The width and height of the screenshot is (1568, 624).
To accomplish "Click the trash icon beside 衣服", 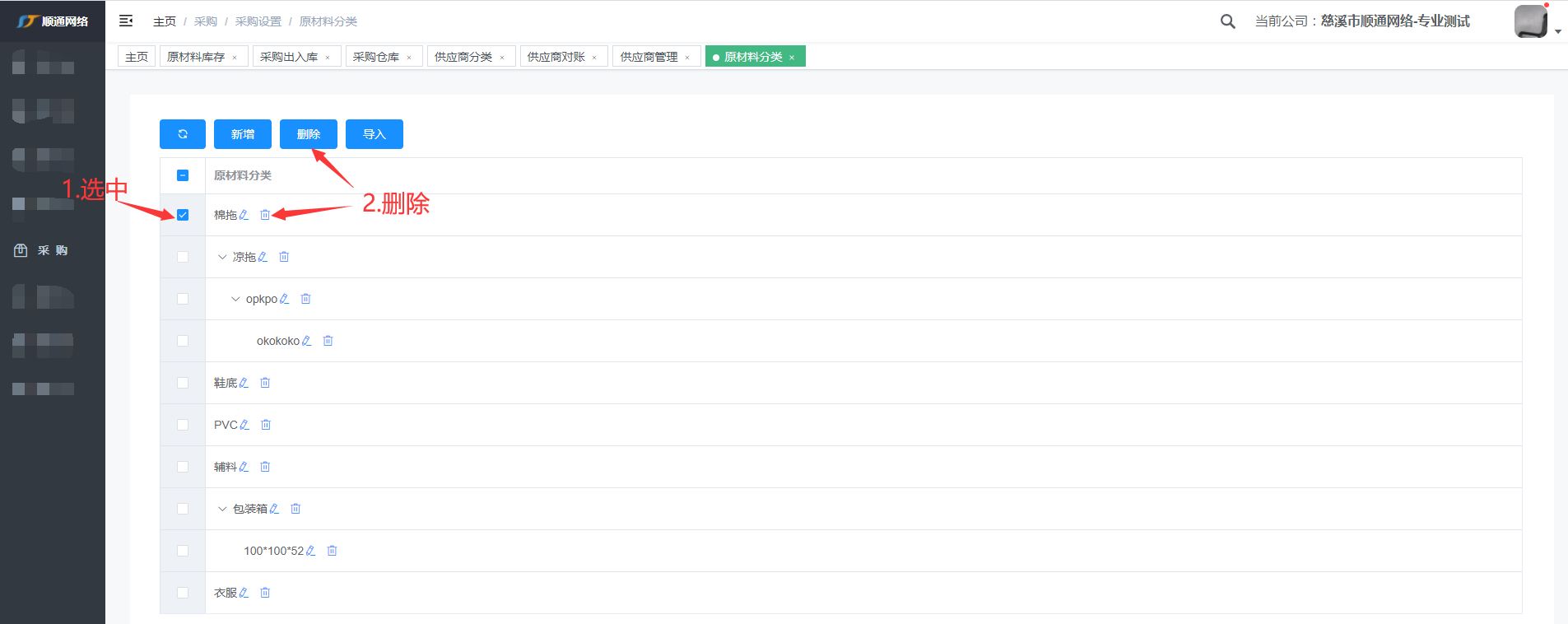I will pos(265,593).
